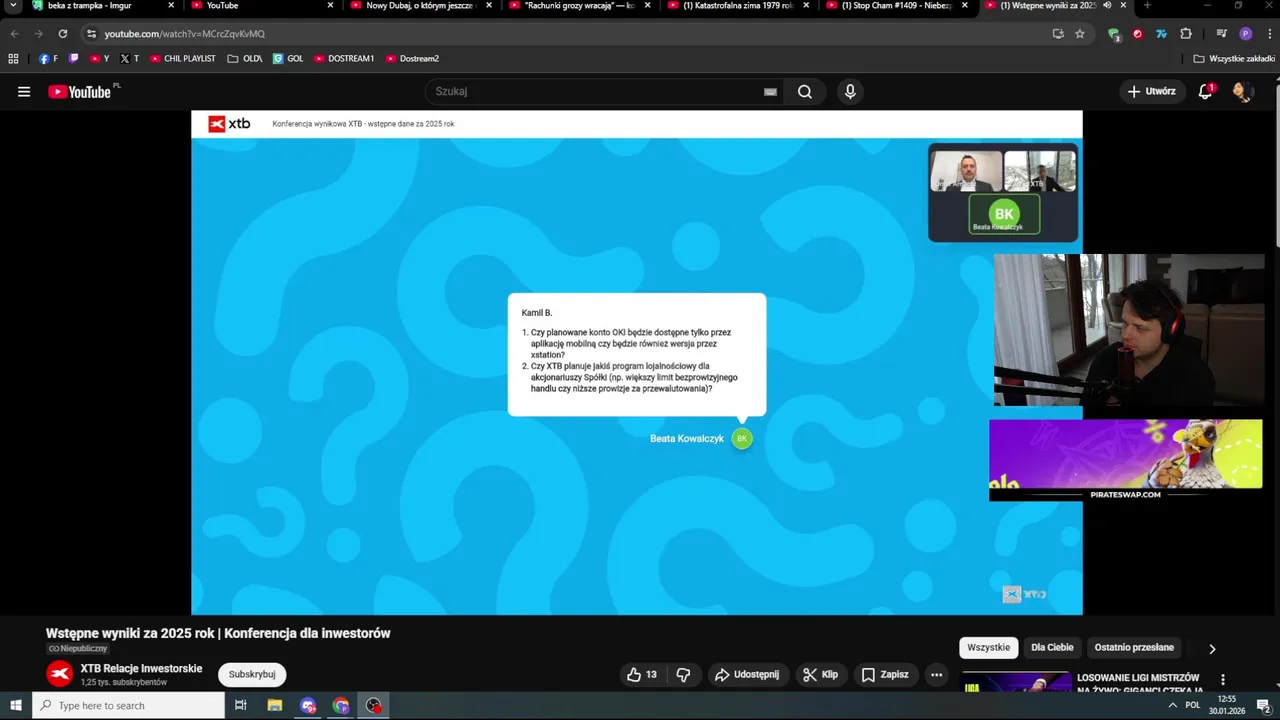Open Windows notification center icon
This screenshot has height=720, width=1280.
[1263, 705]
